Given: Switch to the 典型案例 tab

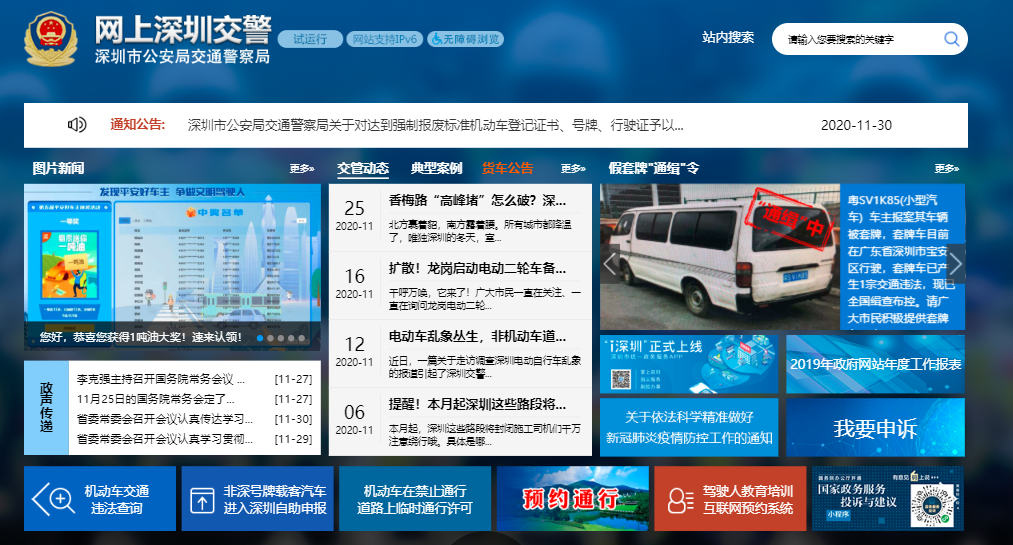Looking at the screenshot, I should coord(437,169).
